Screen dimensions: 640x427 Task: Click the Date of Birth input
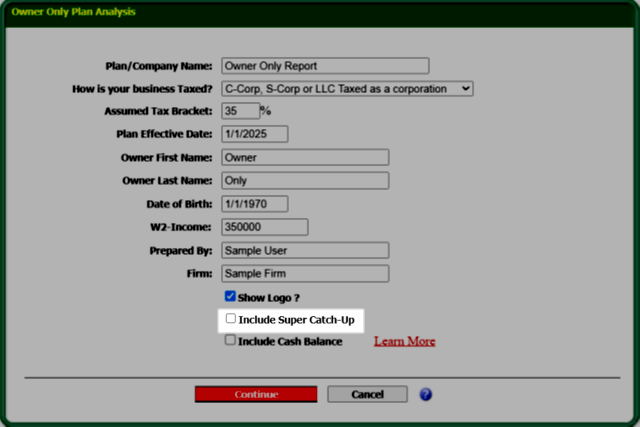254,204
